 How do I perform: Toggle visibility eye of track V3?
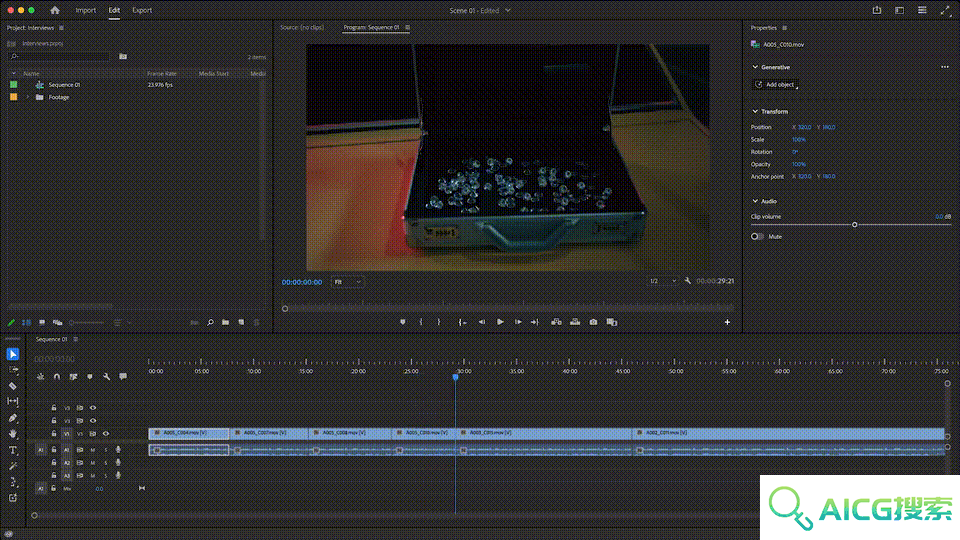tap(93, 408)
